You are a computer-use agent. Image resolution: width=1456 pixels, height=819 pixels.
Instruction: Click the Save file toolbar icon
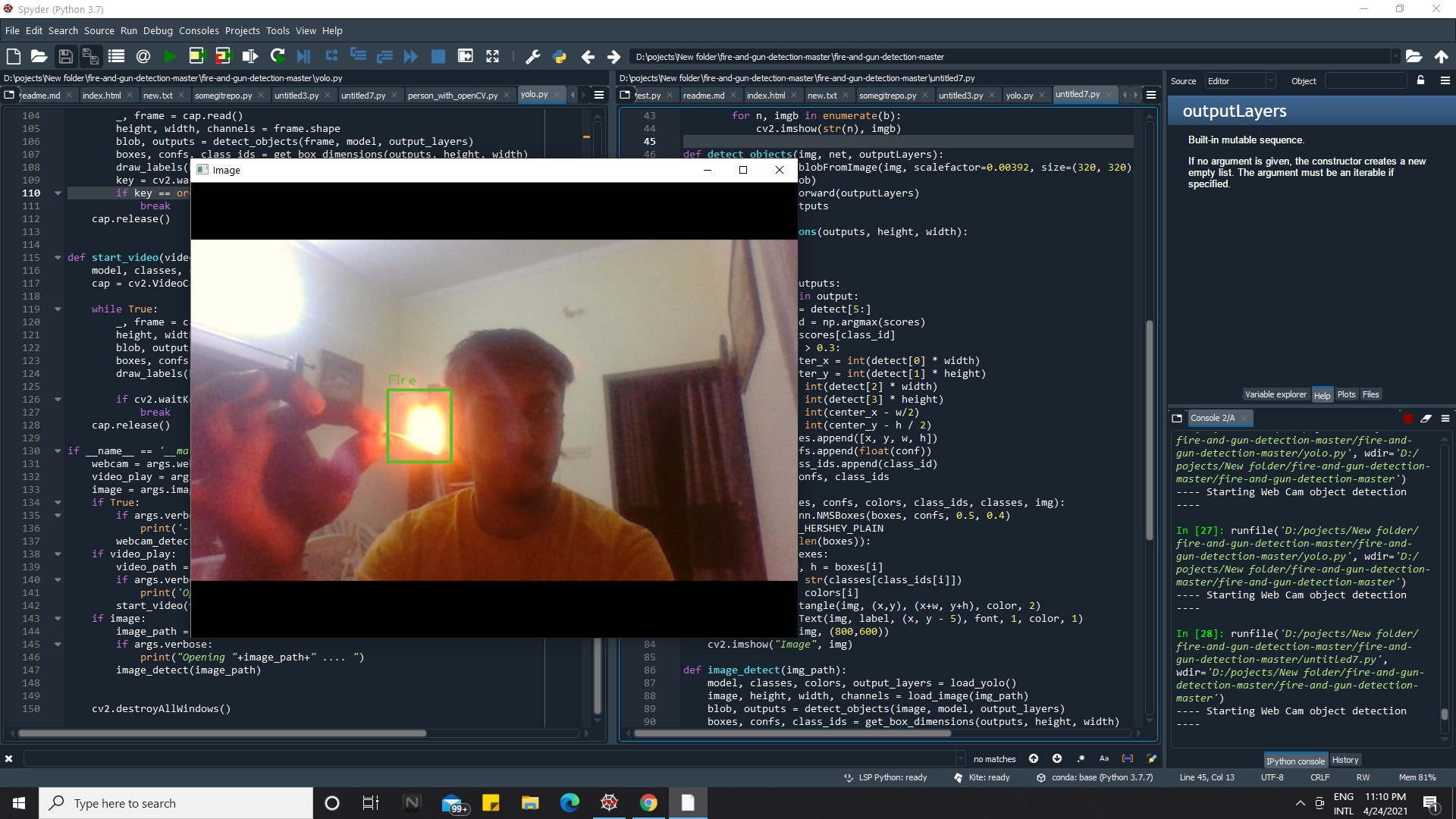click(65, 56)
